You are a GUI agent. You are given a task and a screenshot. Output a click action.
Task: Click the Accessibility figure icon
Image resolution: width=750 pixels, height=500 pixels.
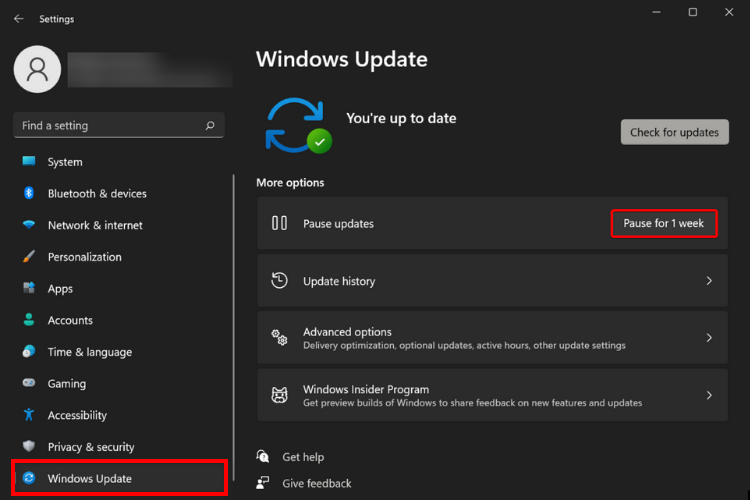tap(29, 414)
